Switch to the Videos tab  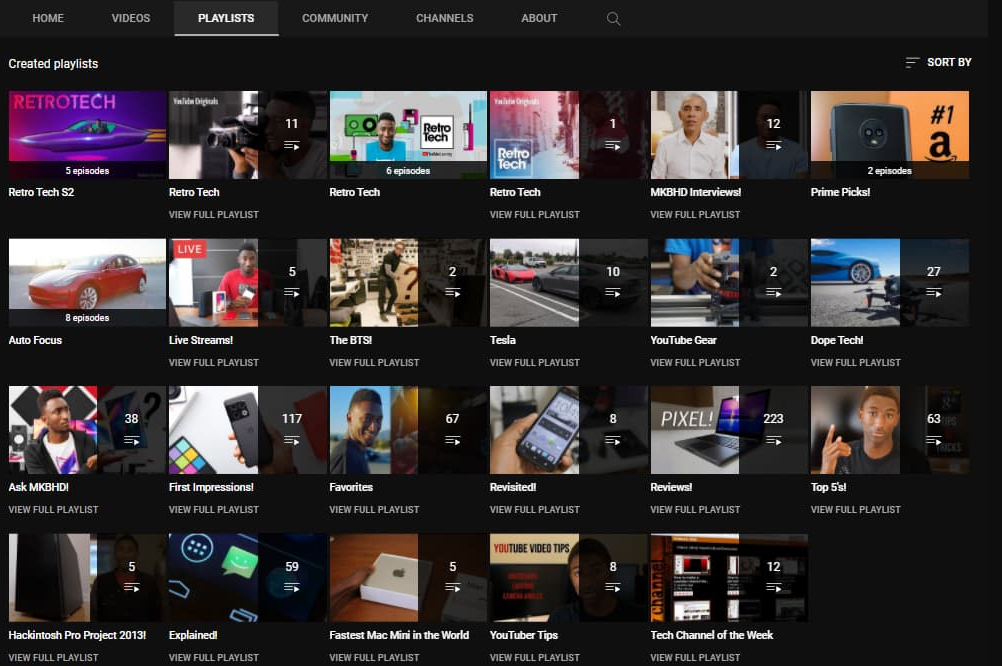pyautogui.click(x=131, y=18)
